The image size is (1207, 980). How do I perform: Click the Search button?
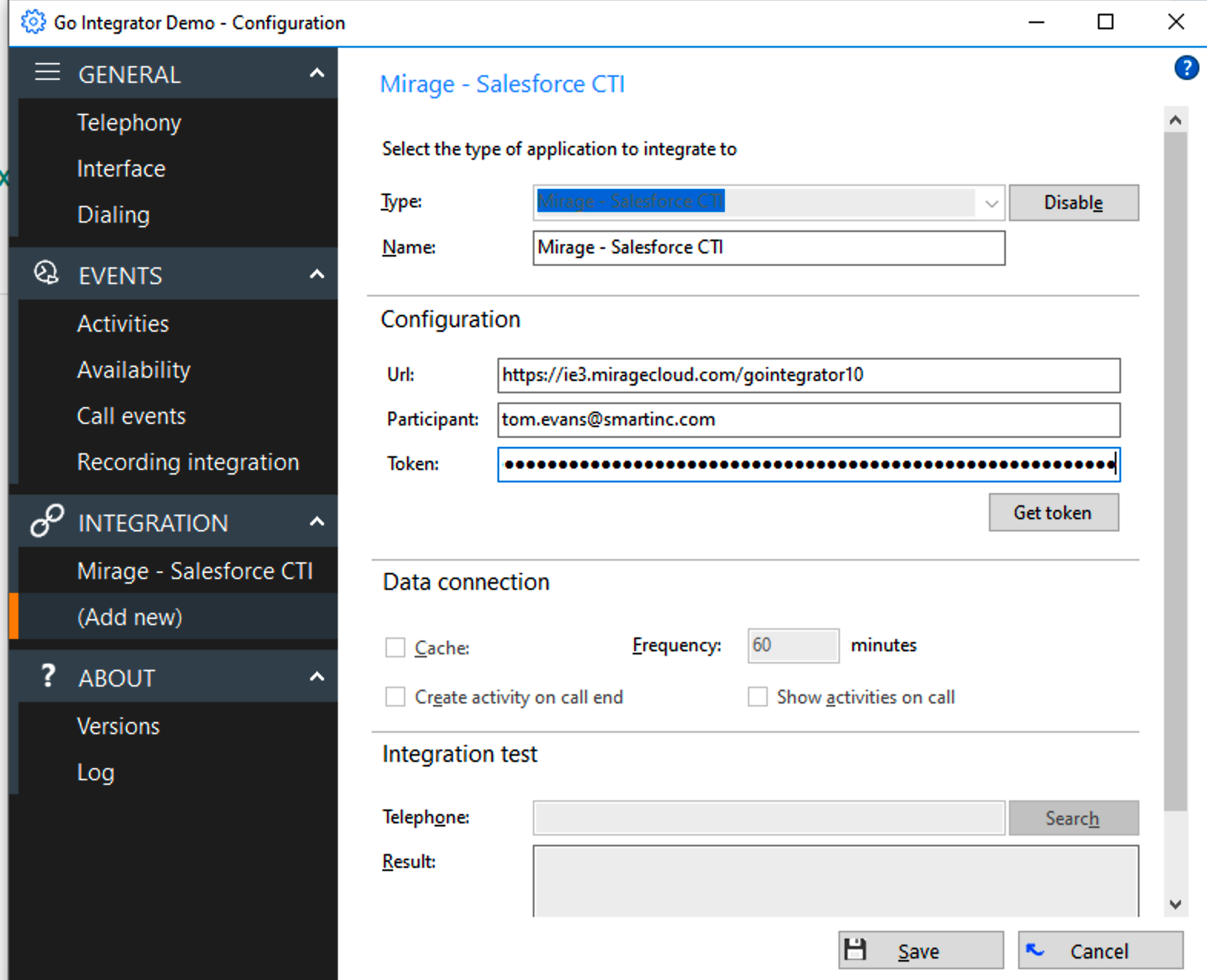click(1073, 818)
